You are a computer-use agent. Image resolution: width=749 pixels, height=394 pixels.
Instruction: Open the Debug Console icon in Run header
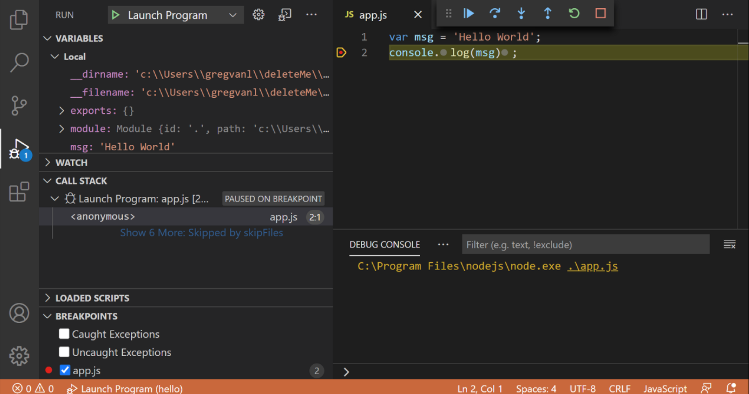click(x=285, y=15)
